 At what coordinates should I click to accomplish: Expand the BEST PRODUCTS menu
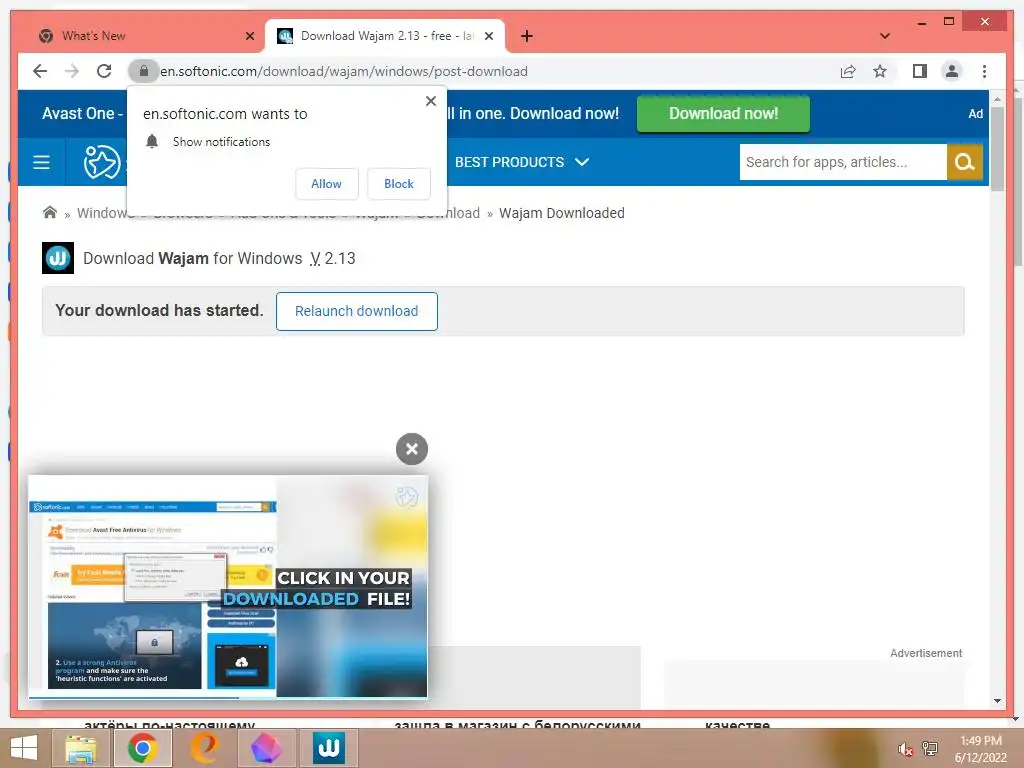[x=521, y=162]
